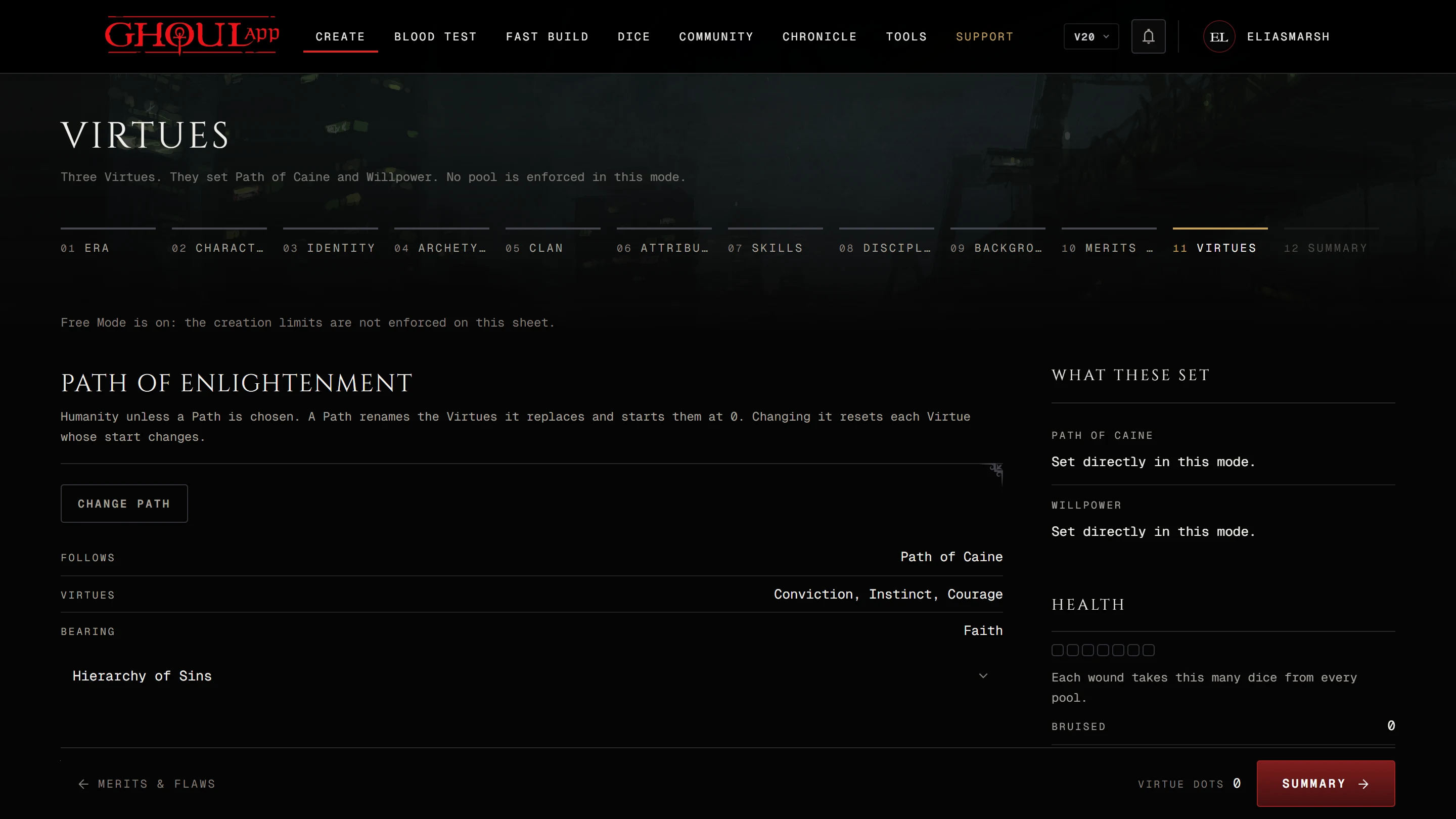Go to step 05 Clan
Viewport: 1456px width, 819px height.
coord(553,242)
